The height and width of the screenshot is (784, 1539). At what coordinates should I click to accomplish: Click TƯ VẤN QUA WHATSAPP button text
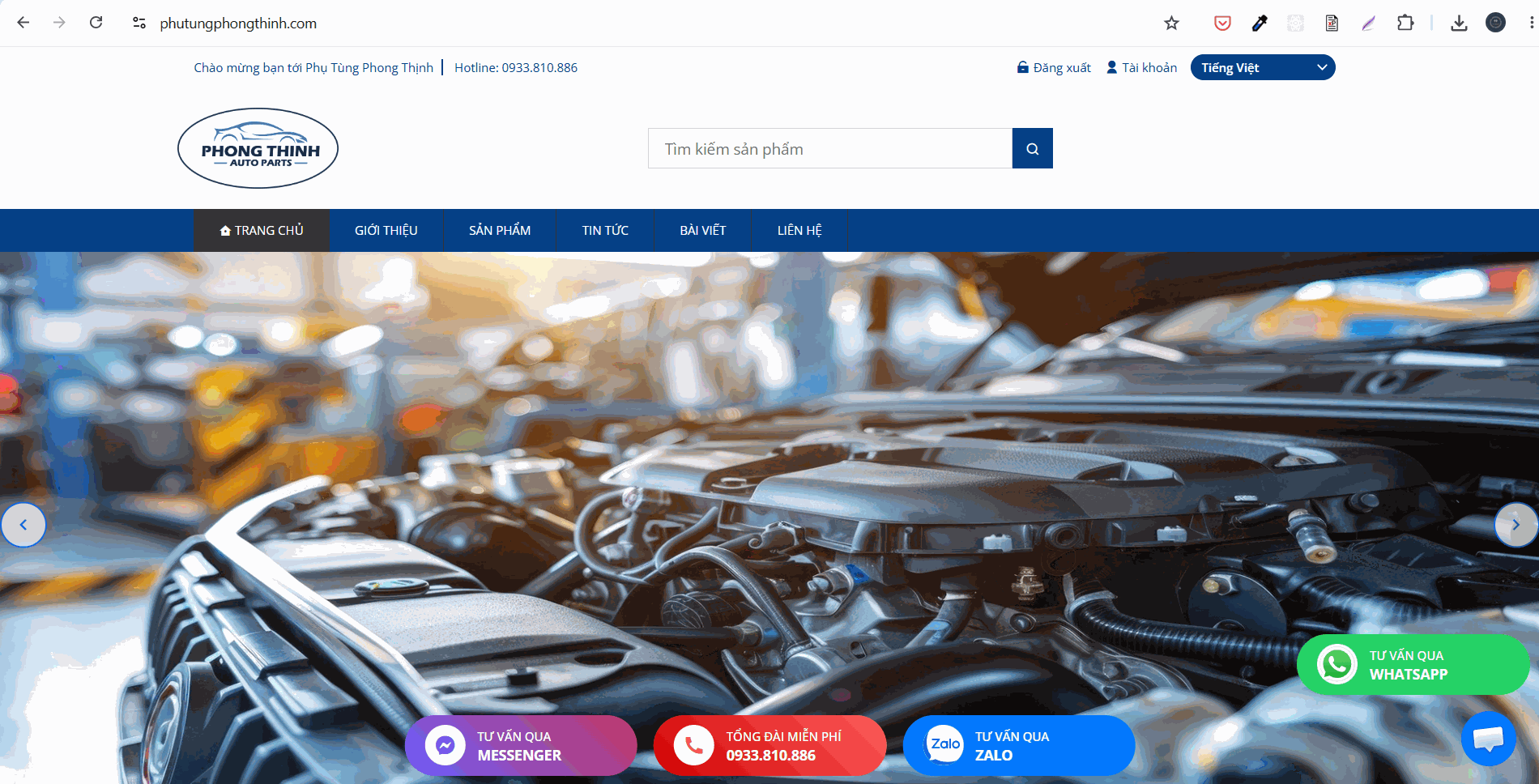click(x=1408, y=665)
